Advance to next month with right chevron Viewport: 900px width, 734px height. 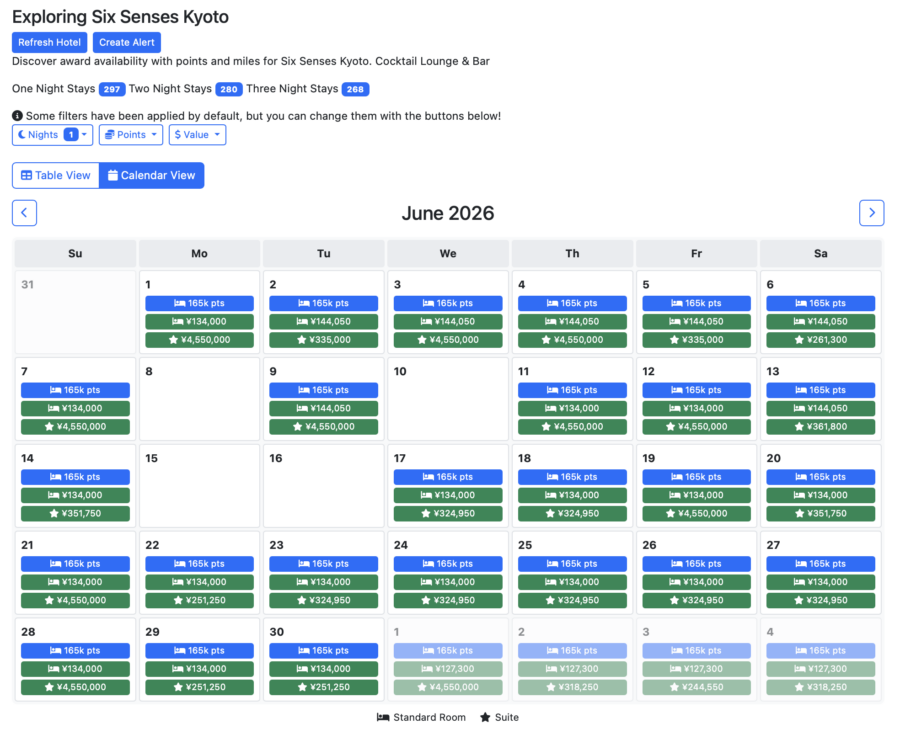pos(871,213)
